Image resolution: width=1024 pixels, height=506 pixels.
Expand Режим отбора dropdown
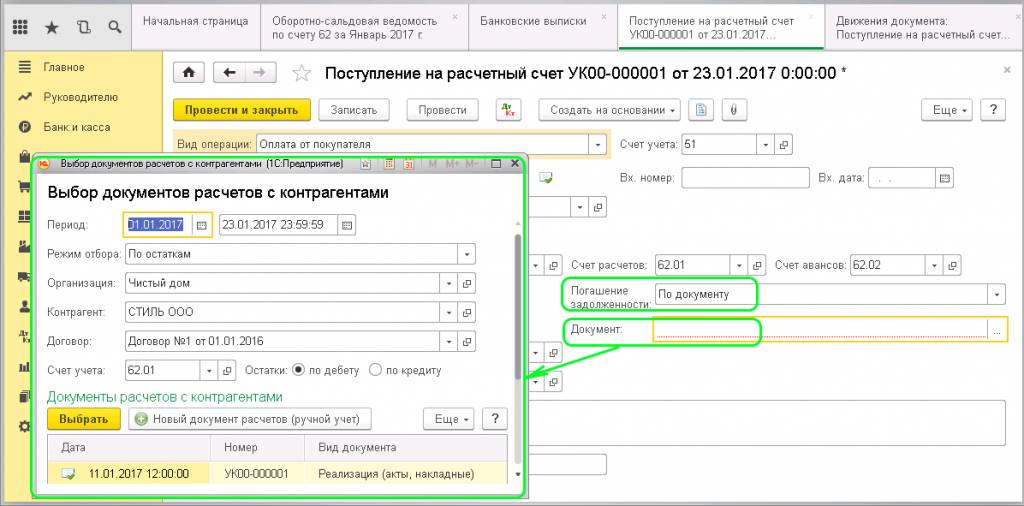point(467,254)
